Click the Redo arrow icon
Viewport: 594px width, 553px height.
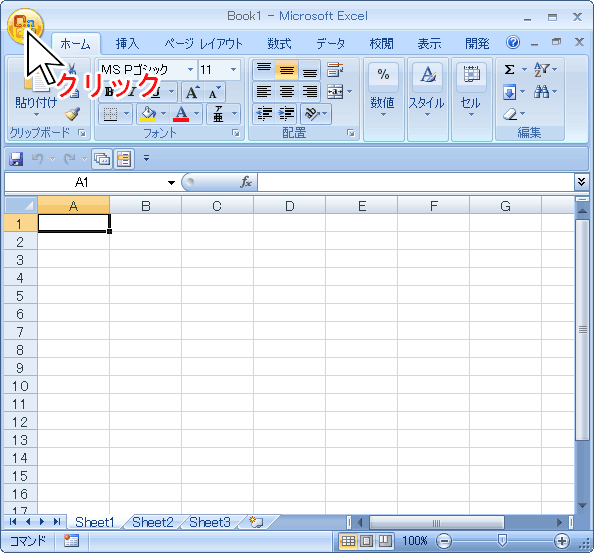click(x=69, y=159)
